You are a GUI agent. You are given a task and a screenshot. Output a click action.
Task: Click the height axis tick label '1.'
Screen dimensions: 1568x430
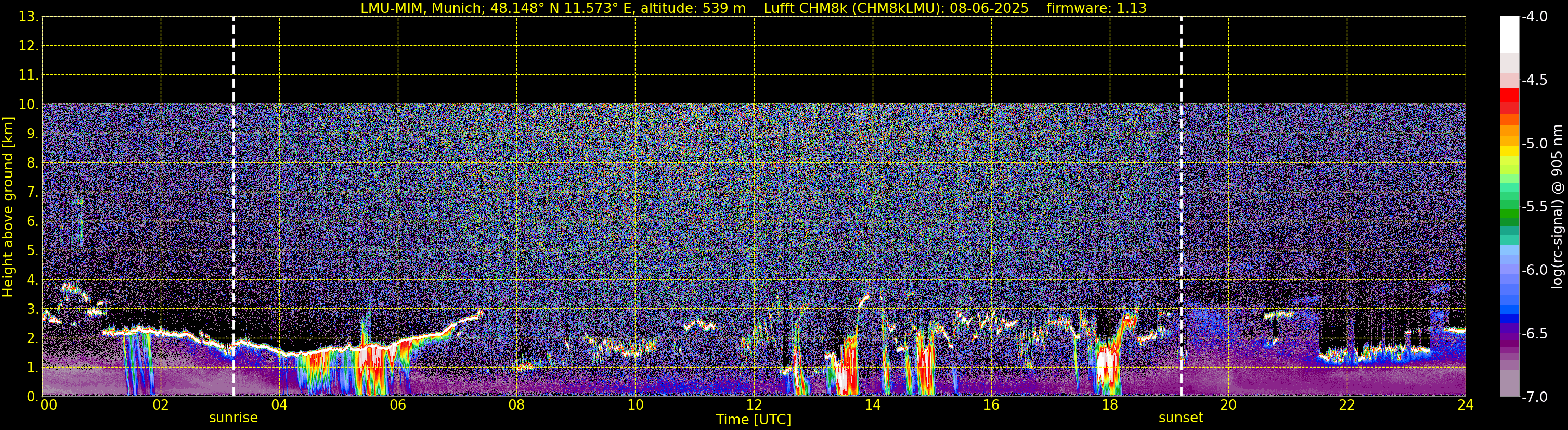[x=33, y=368]
